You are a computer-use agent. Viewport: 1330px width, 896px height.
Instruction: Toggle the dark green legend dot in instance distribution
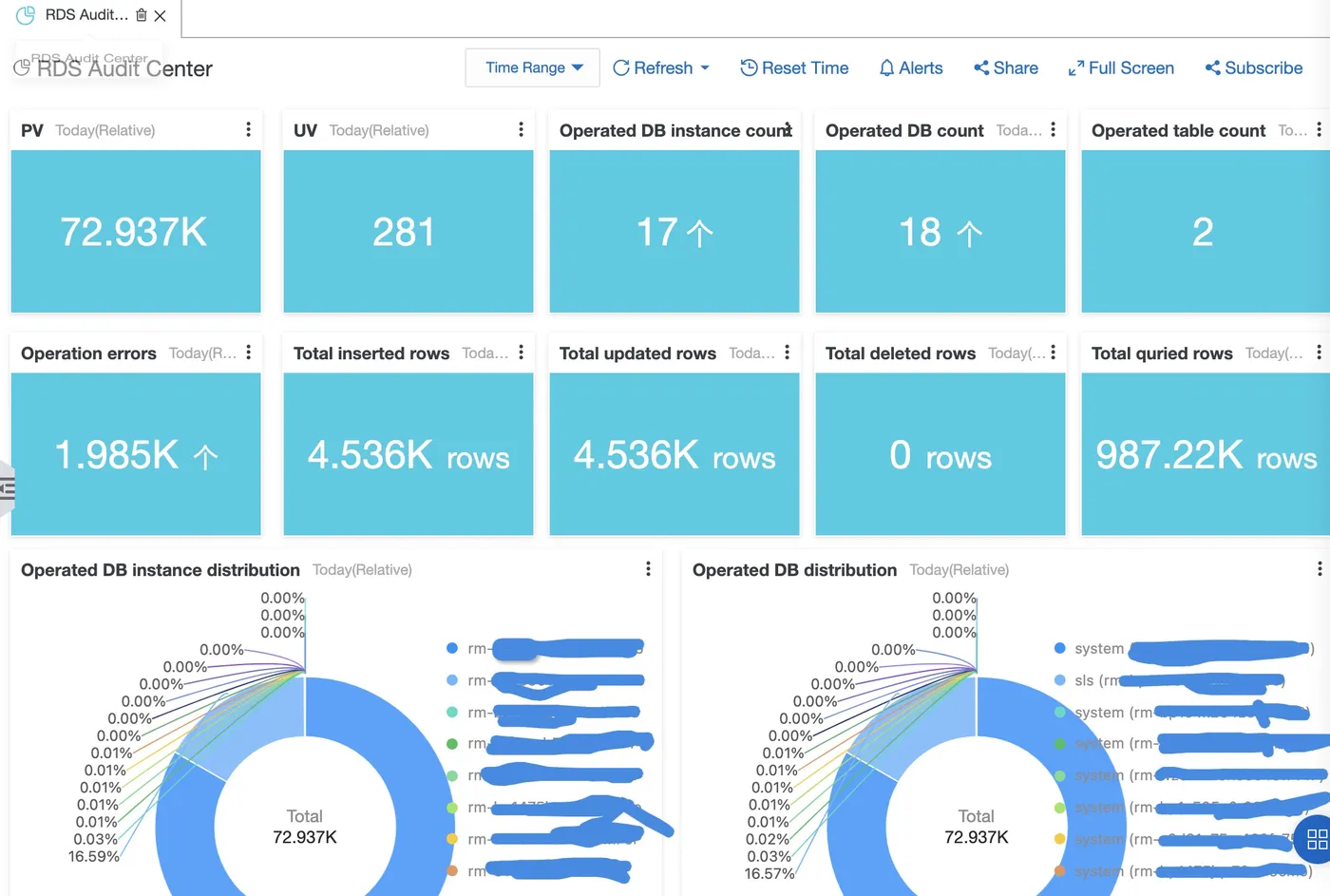(x=452, y=743)
